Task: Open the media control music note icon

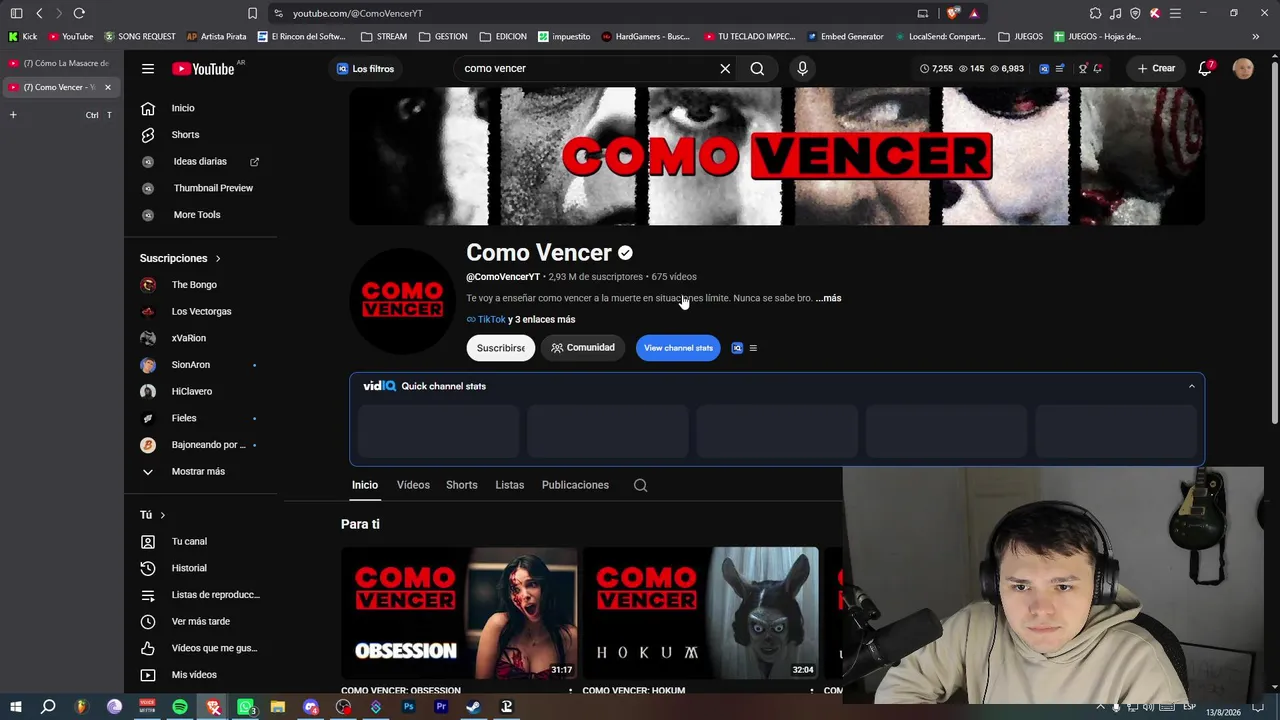Action: click(1115, 13)
